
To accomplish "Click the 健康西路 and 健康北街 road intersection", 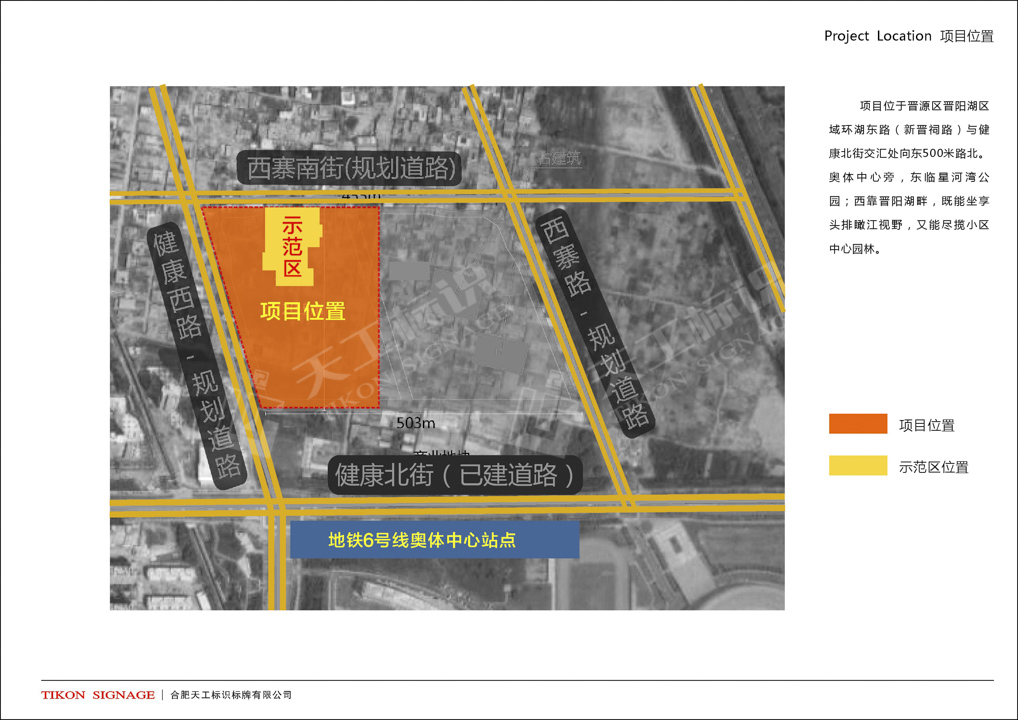I will (272, 500).
